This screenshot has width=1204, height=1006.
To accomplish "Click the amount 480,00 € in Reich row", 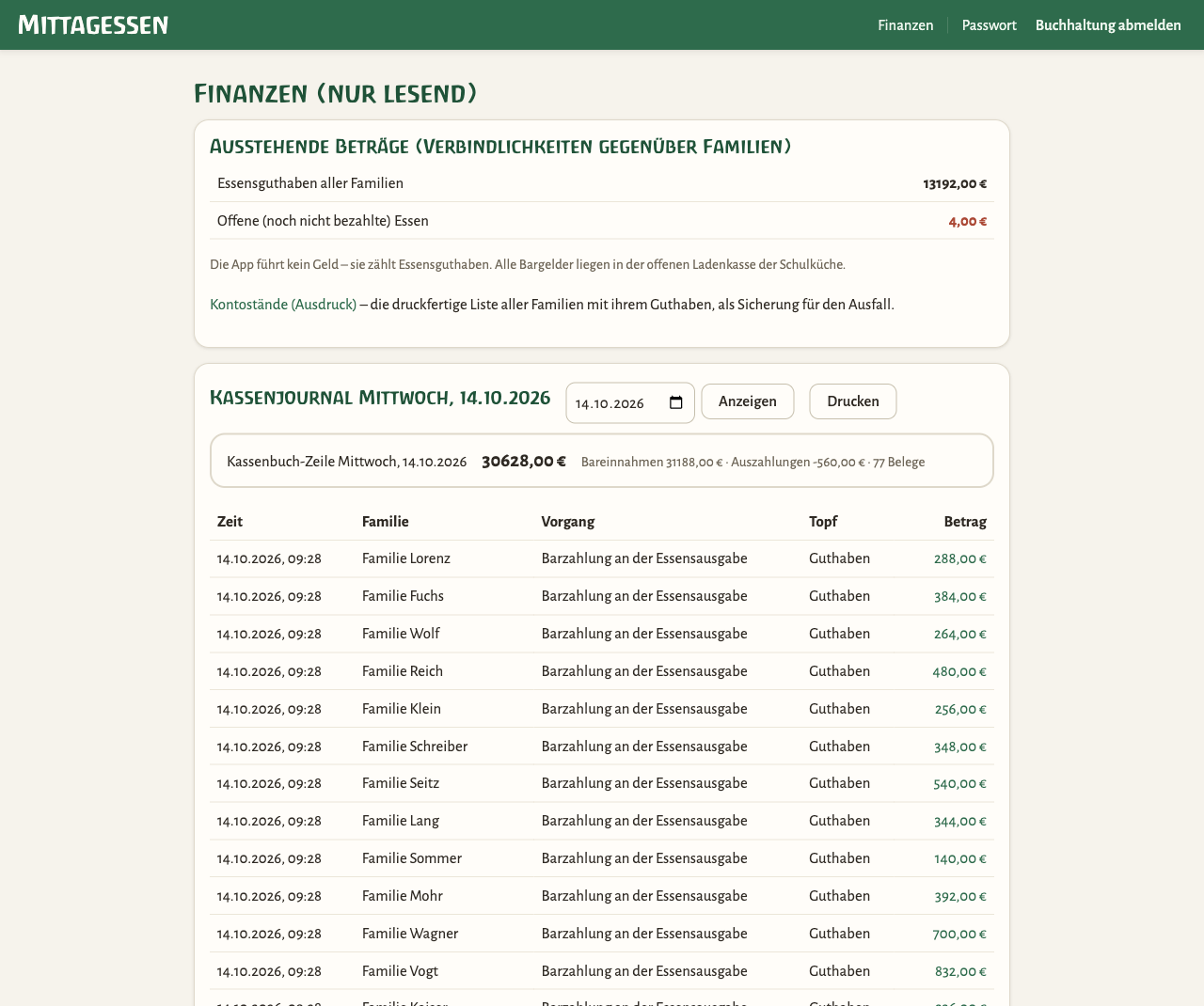I will tap(960, 671).
